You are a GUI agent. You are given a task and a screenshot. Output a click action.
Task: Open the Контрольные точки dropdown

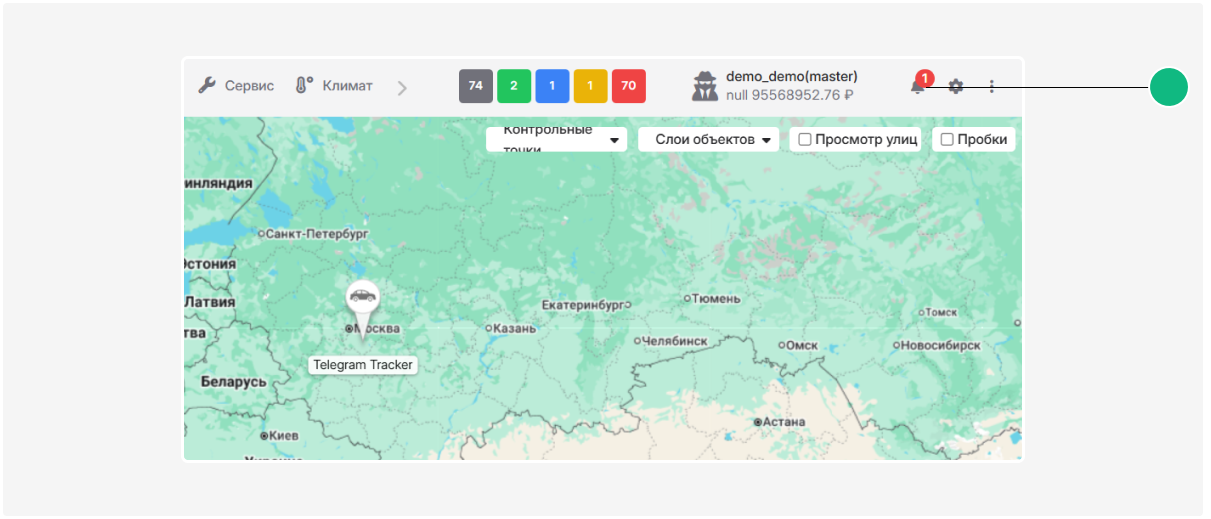(556, 140)
